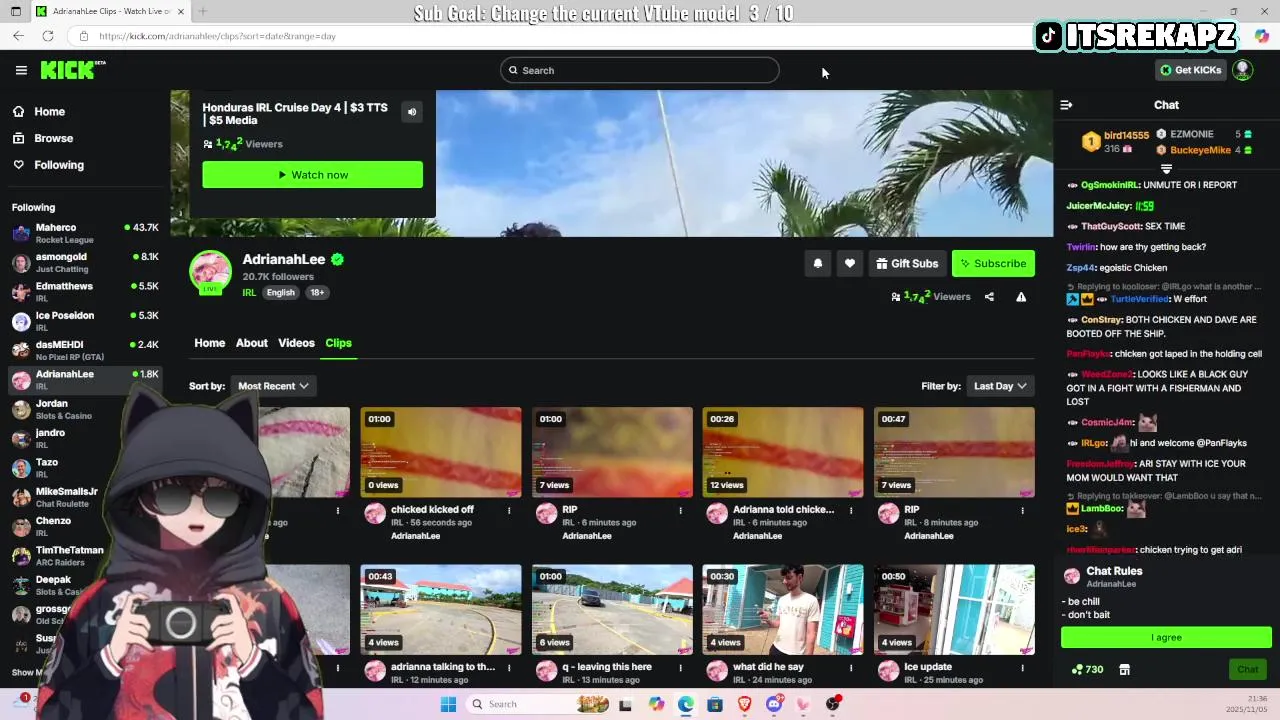Click the AdrianahLee channel avatar

[x=210, y=272]
